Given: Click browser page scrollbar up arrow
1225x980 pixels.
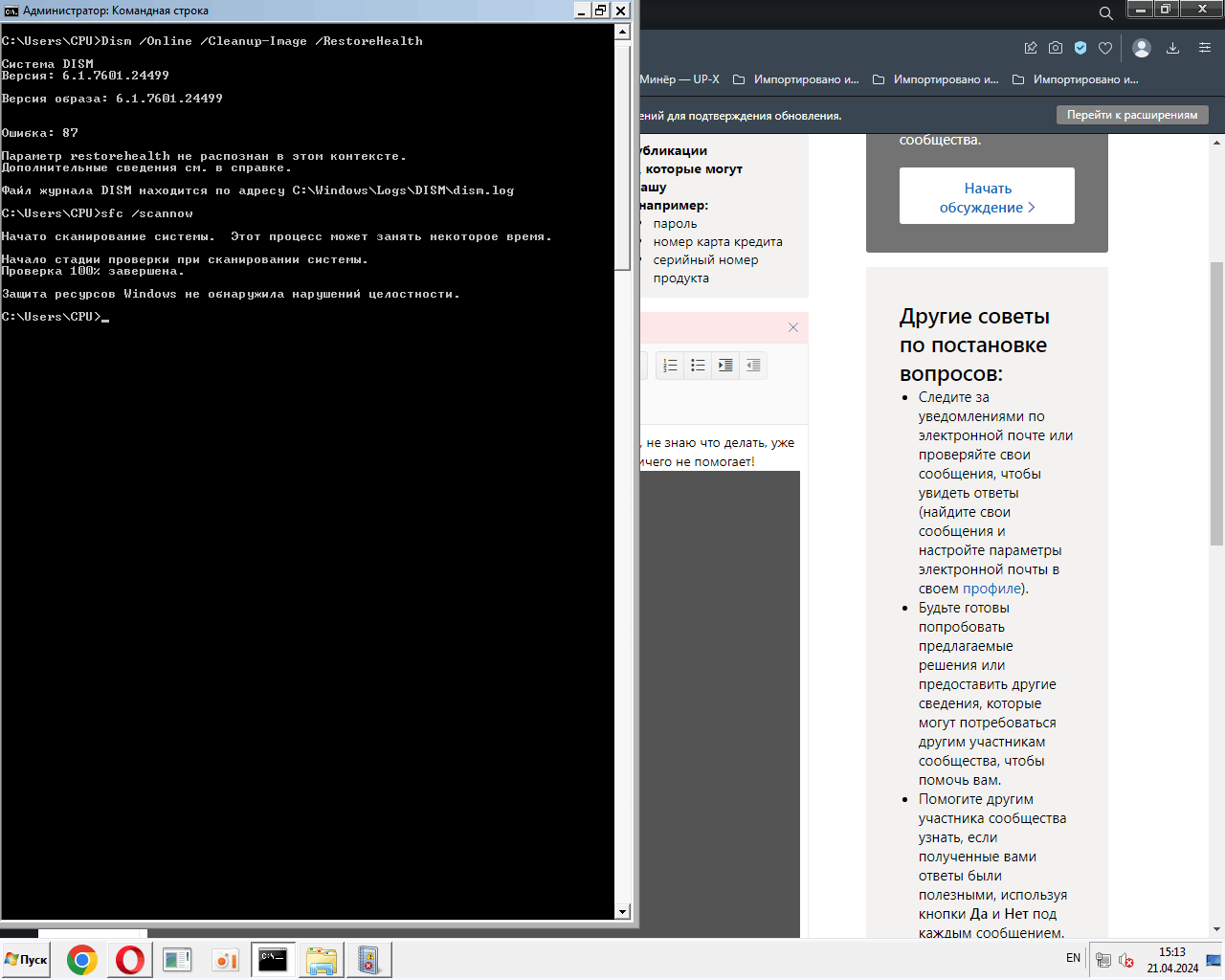Looking at the screenshot, I should tap(1217, 143).
